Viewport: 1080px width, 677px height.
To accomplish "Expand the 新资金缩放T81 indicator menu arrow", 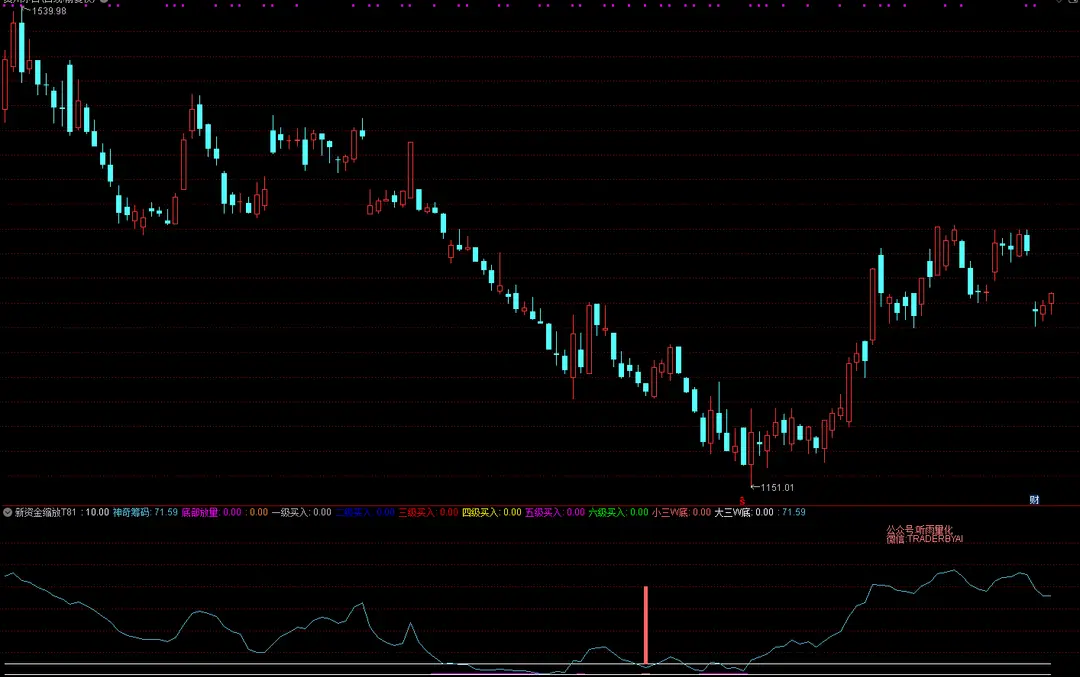I will (x=8, y=512).
